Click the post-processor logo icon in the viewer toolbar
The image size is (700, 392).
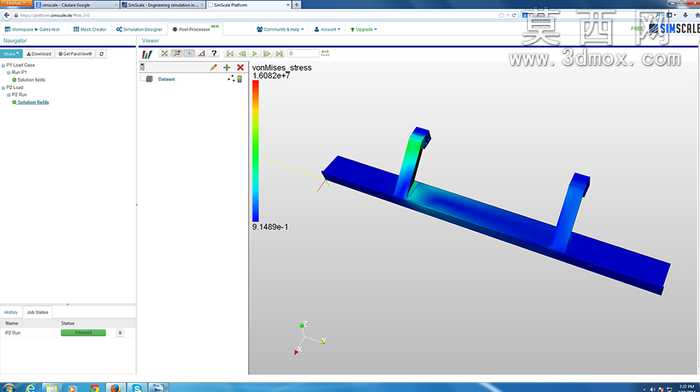tap(147, 54)
